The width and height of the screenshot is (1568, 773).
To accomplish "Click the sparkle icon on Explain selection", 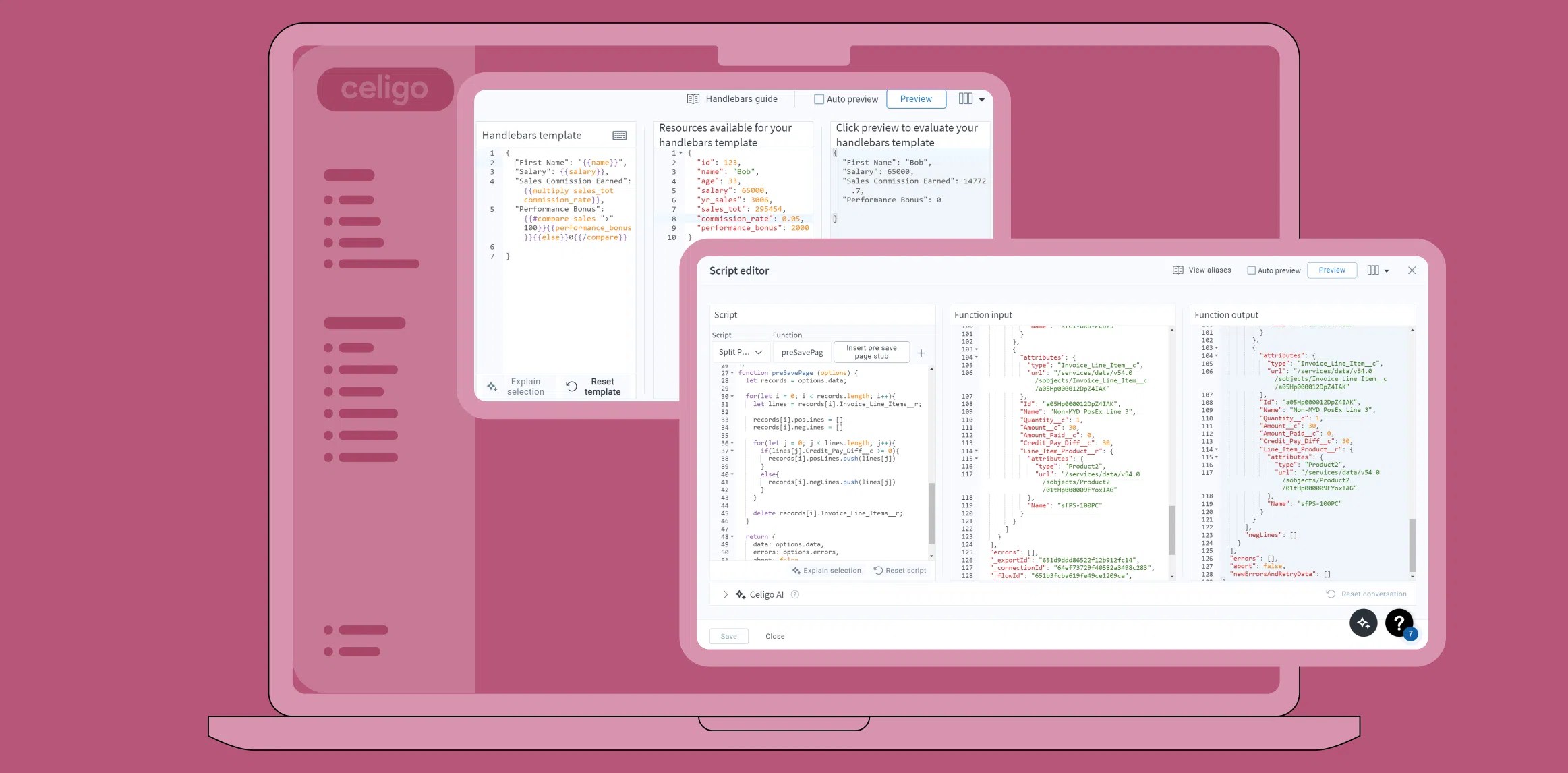I will 797,570.
